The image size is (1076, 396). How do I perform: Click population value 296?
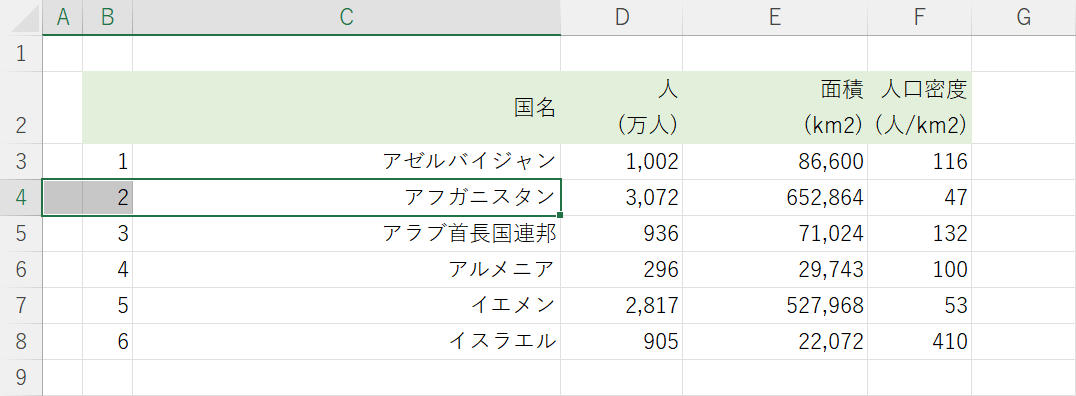point(622,269)
